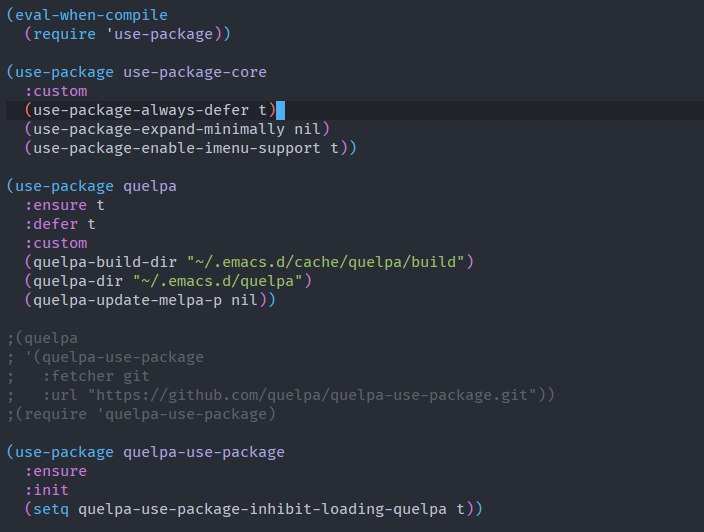Click 'use-package-enable-imenu-support' variable
The height and width of the screenshot is (532, 704).
(176, 148)
